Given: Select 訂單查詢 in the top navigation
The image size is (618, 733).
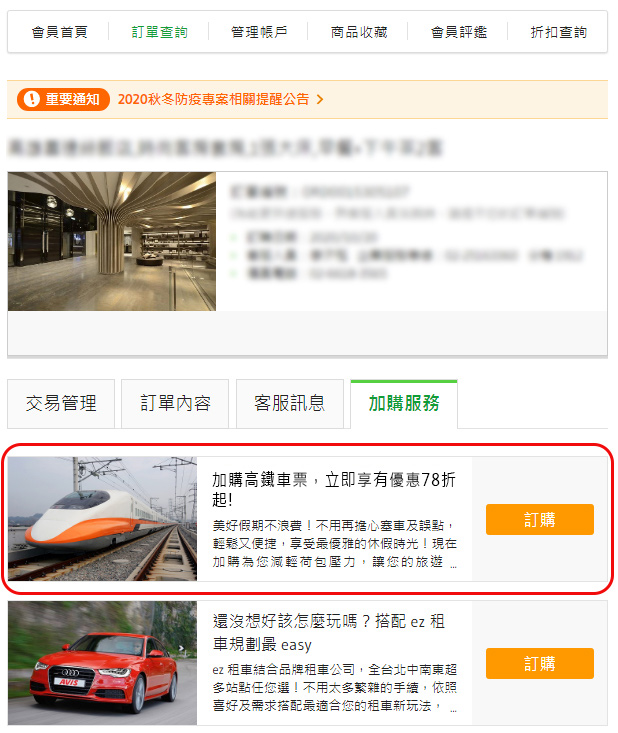Looking at the screenshot, I should (x=159, y=32).
